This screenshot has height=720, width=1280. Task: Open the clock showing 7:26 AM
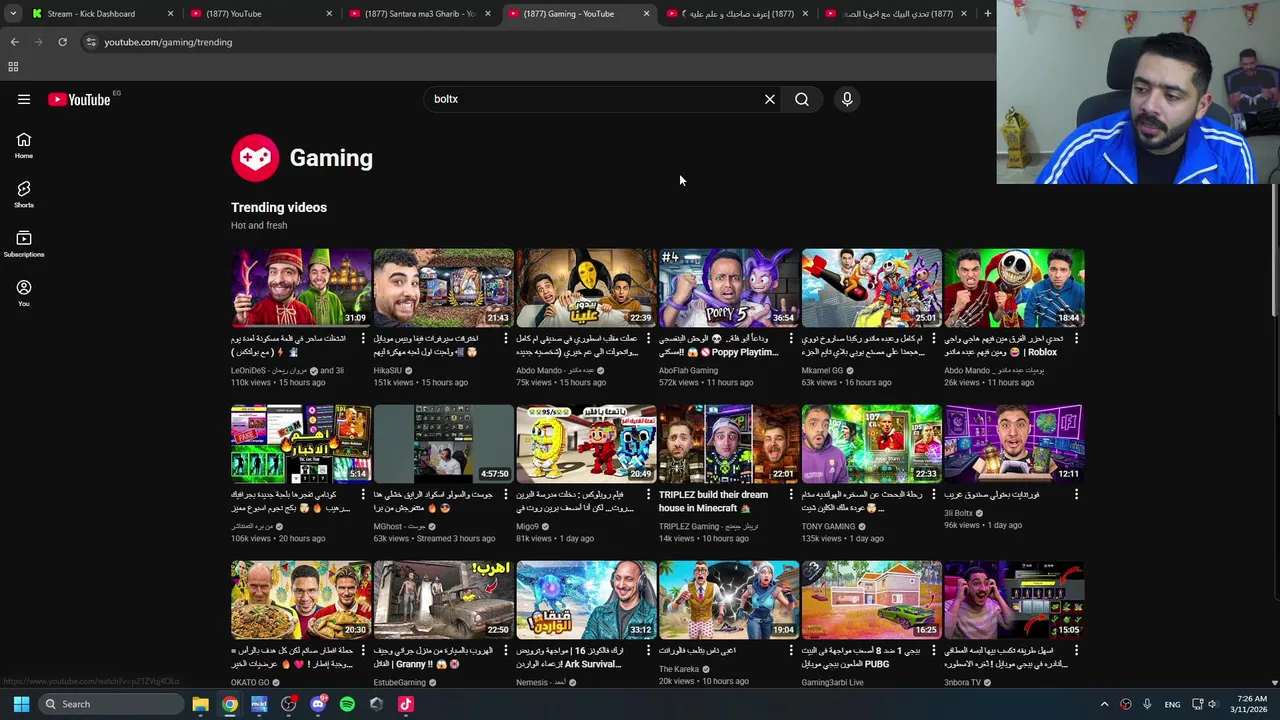coord(1251,704)
